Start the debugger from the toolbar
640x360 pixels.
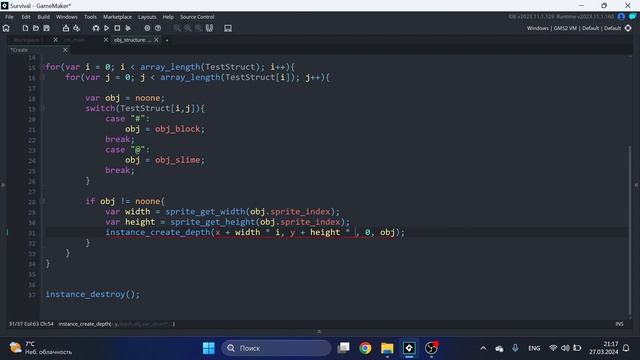pos(96,28)
